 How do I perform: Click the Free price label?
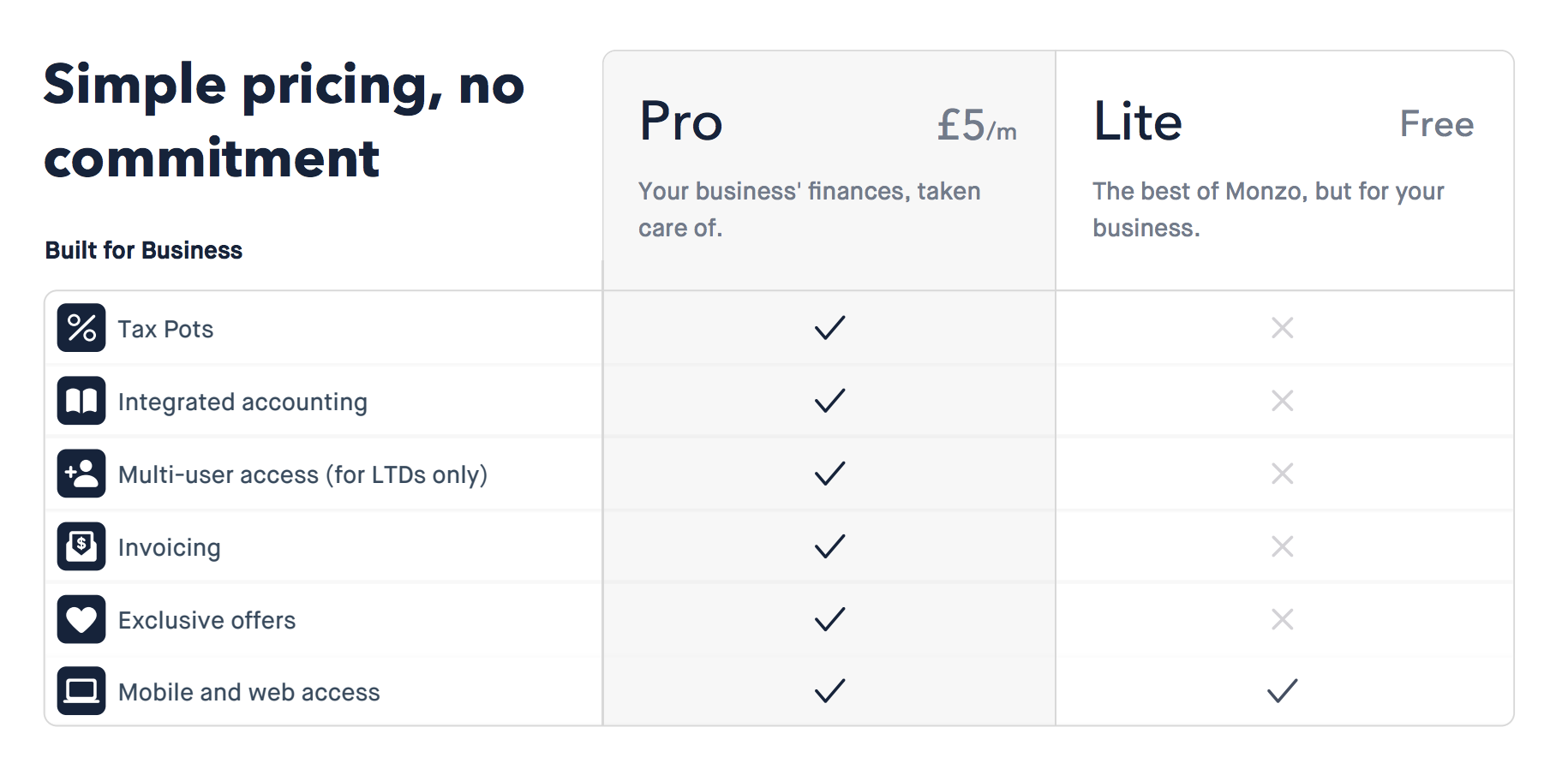tap(1436, 124)
